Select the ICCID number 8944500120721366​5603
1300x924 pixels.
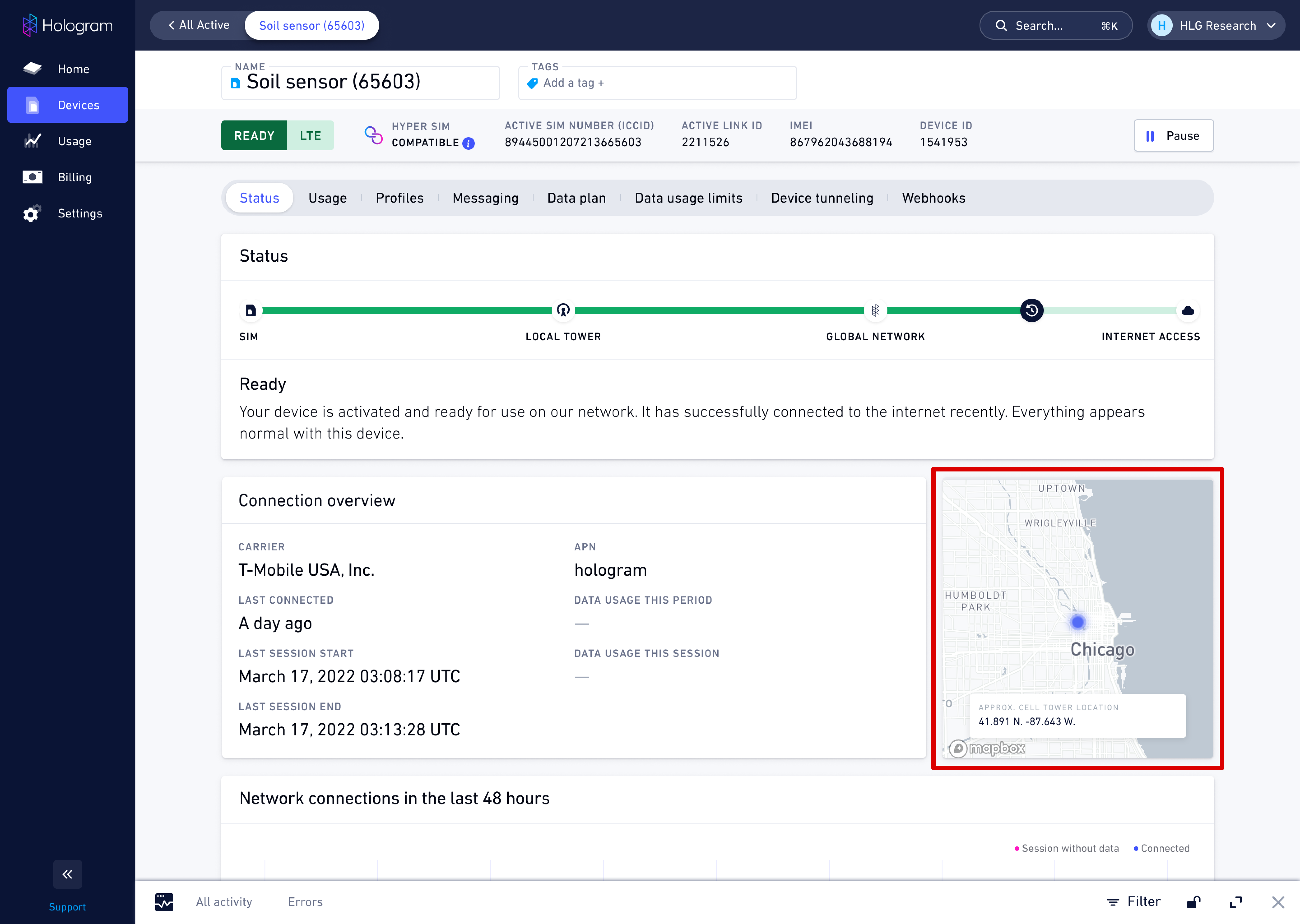(x=573, y=142)
